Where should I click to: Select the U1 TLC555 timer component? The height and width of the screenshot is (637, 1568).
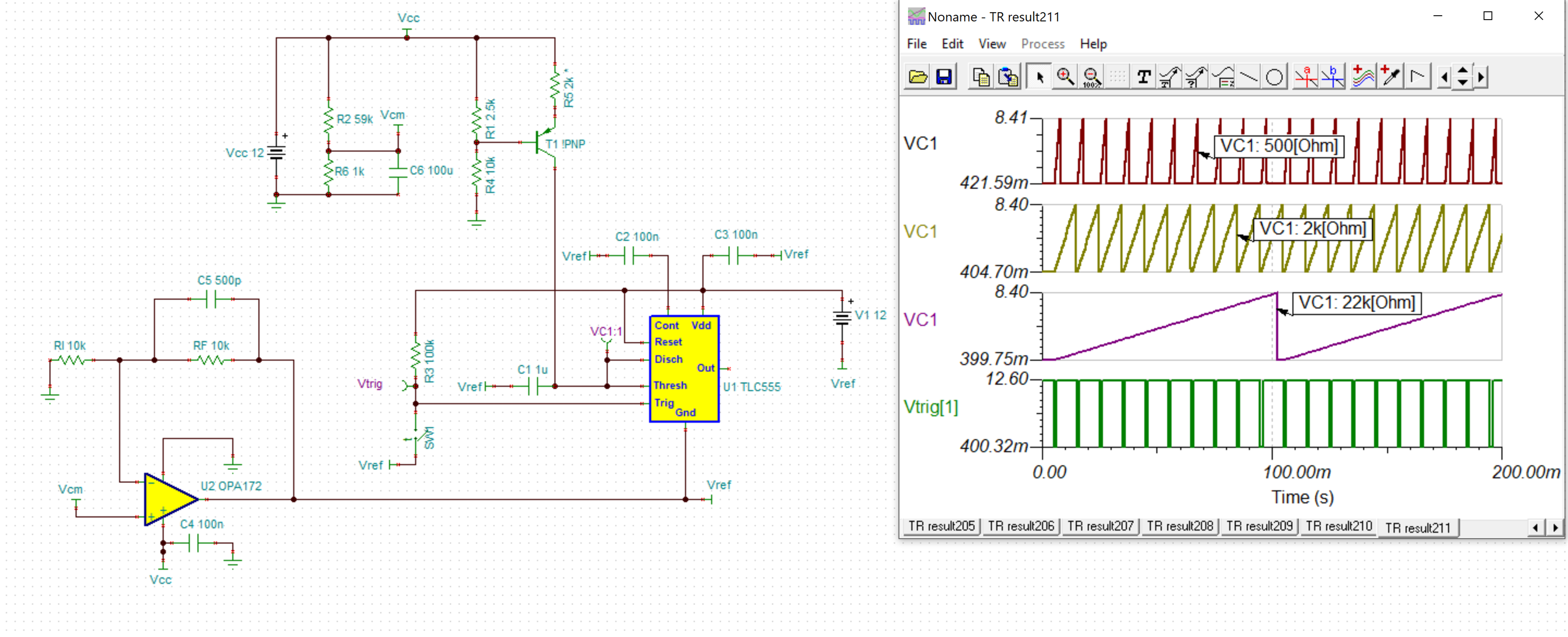tap(684, 368)
